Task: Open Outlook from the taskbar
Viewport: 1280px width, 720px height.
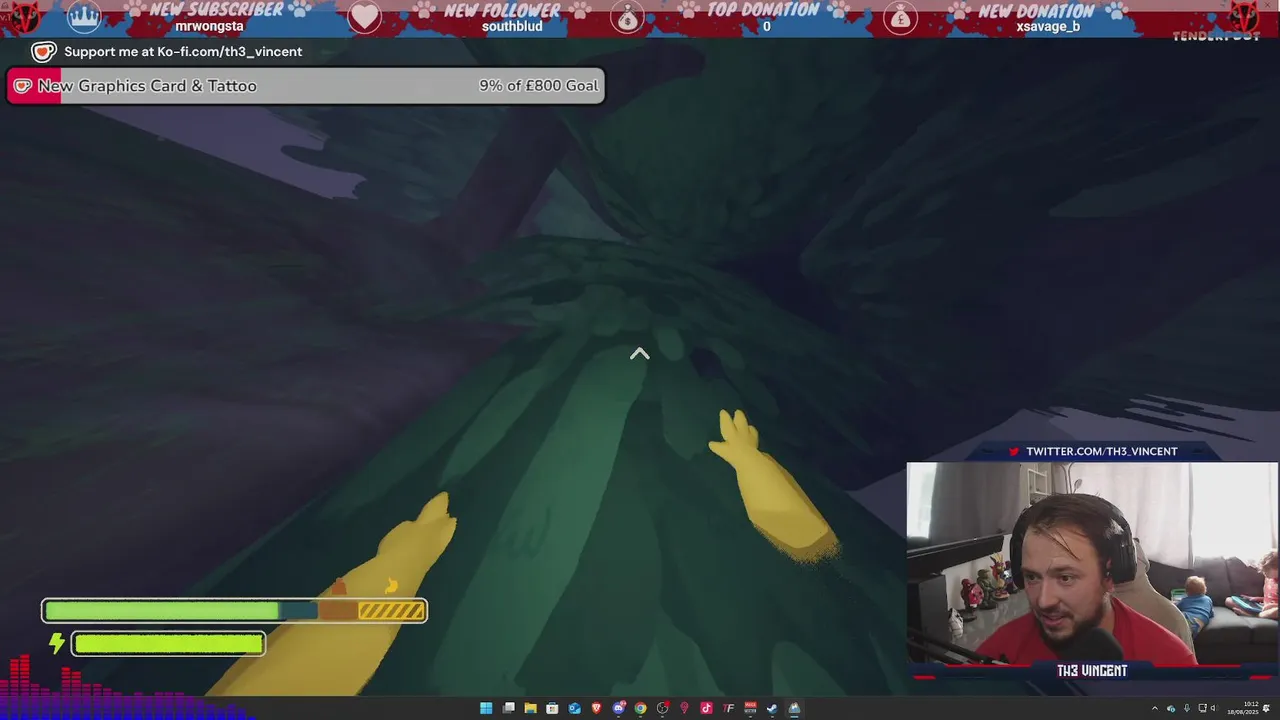Action: (x=575, y=708)
